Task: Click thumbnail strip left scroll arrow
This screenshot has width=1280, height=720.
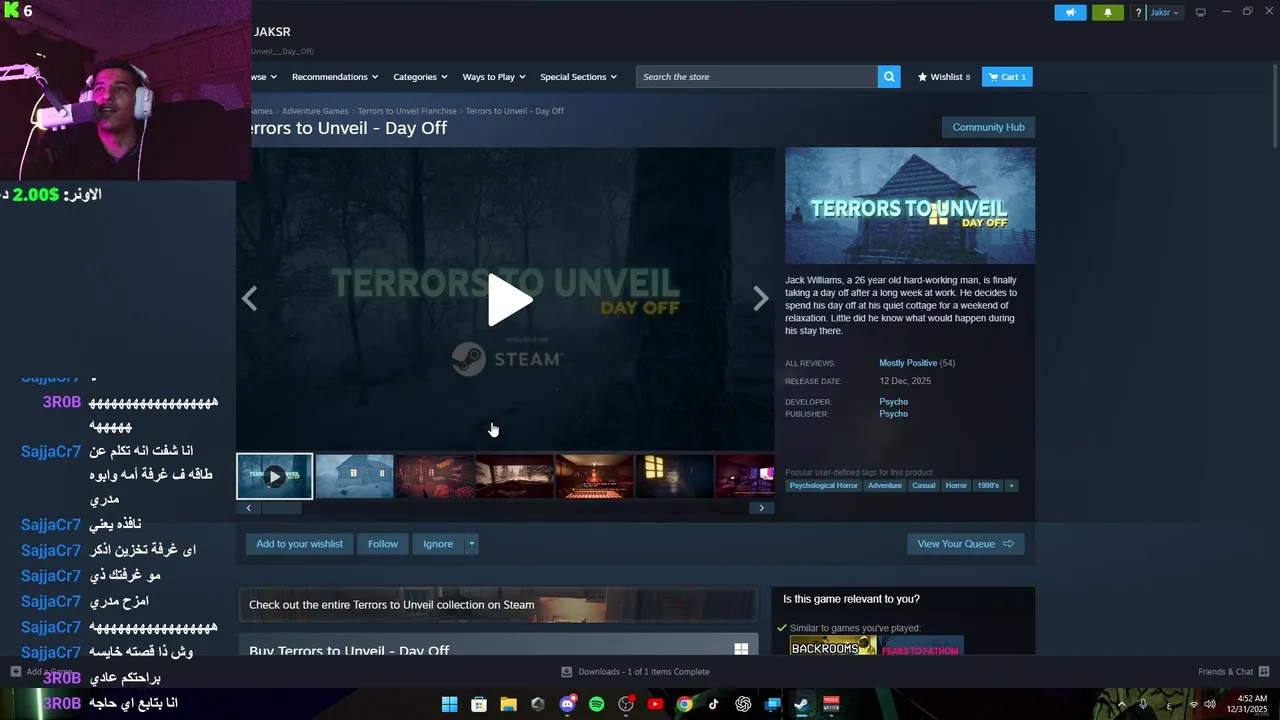Action: point(248,508)
